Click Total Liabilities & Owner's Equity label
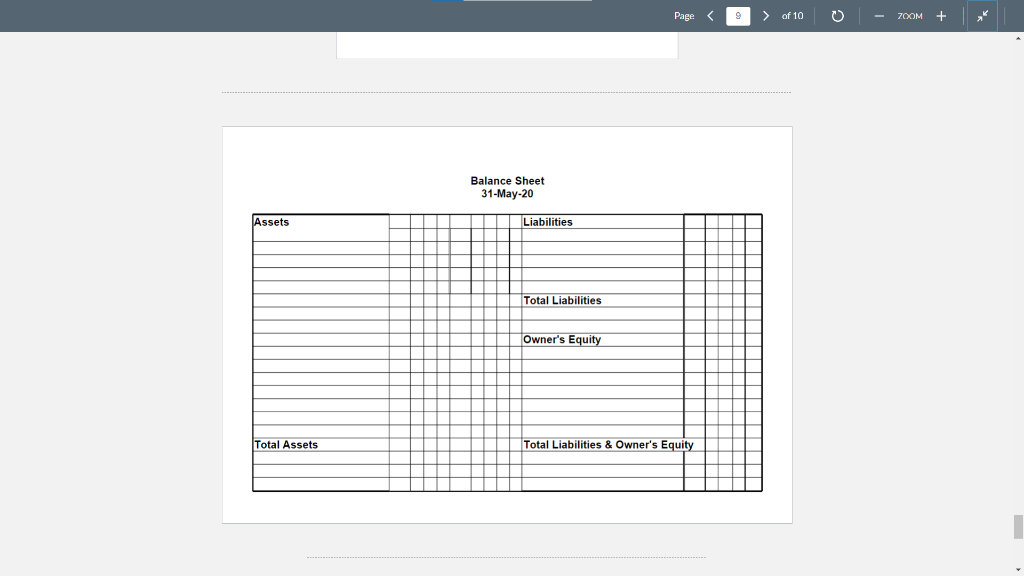The height and width of the screenshot is (576, 1024). click(607, 444)
